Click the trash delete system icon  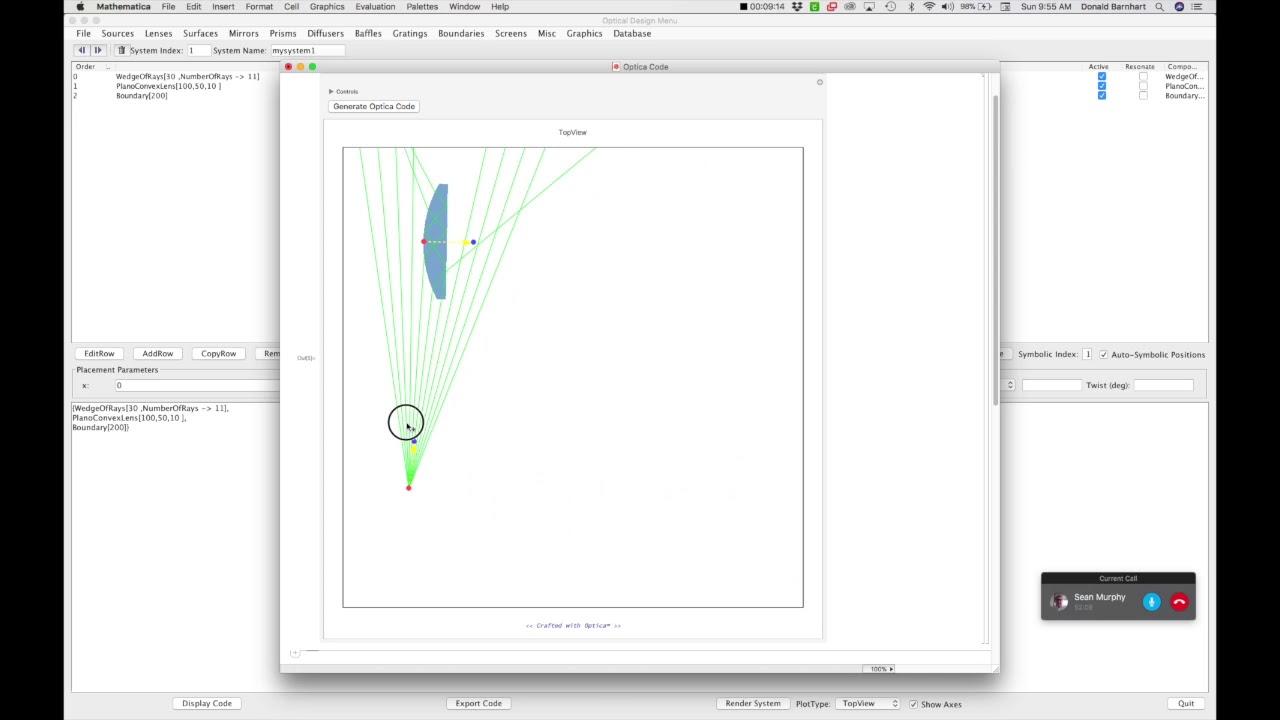point(121,50)
